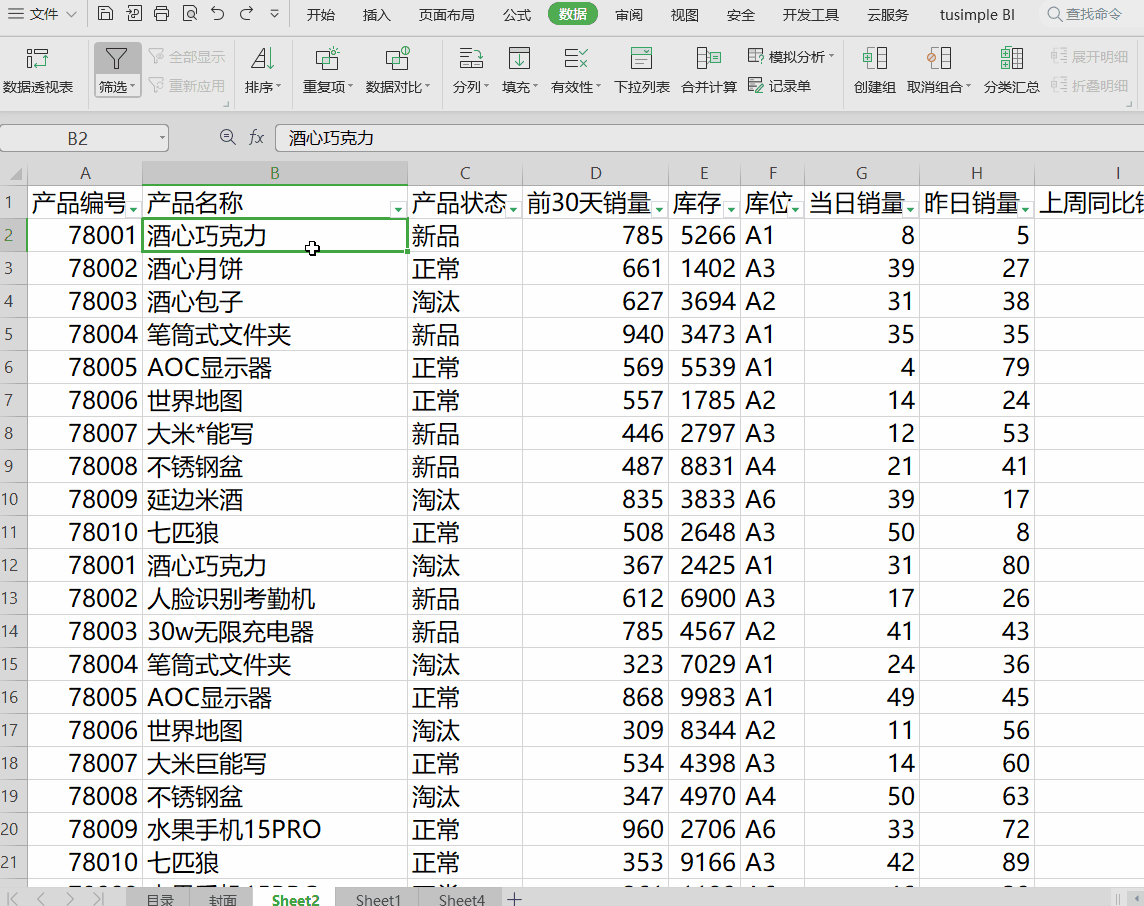Go to next sheet navigation arrow
This screenshot has width=1144, height=906.
click(x=70, y=899)
